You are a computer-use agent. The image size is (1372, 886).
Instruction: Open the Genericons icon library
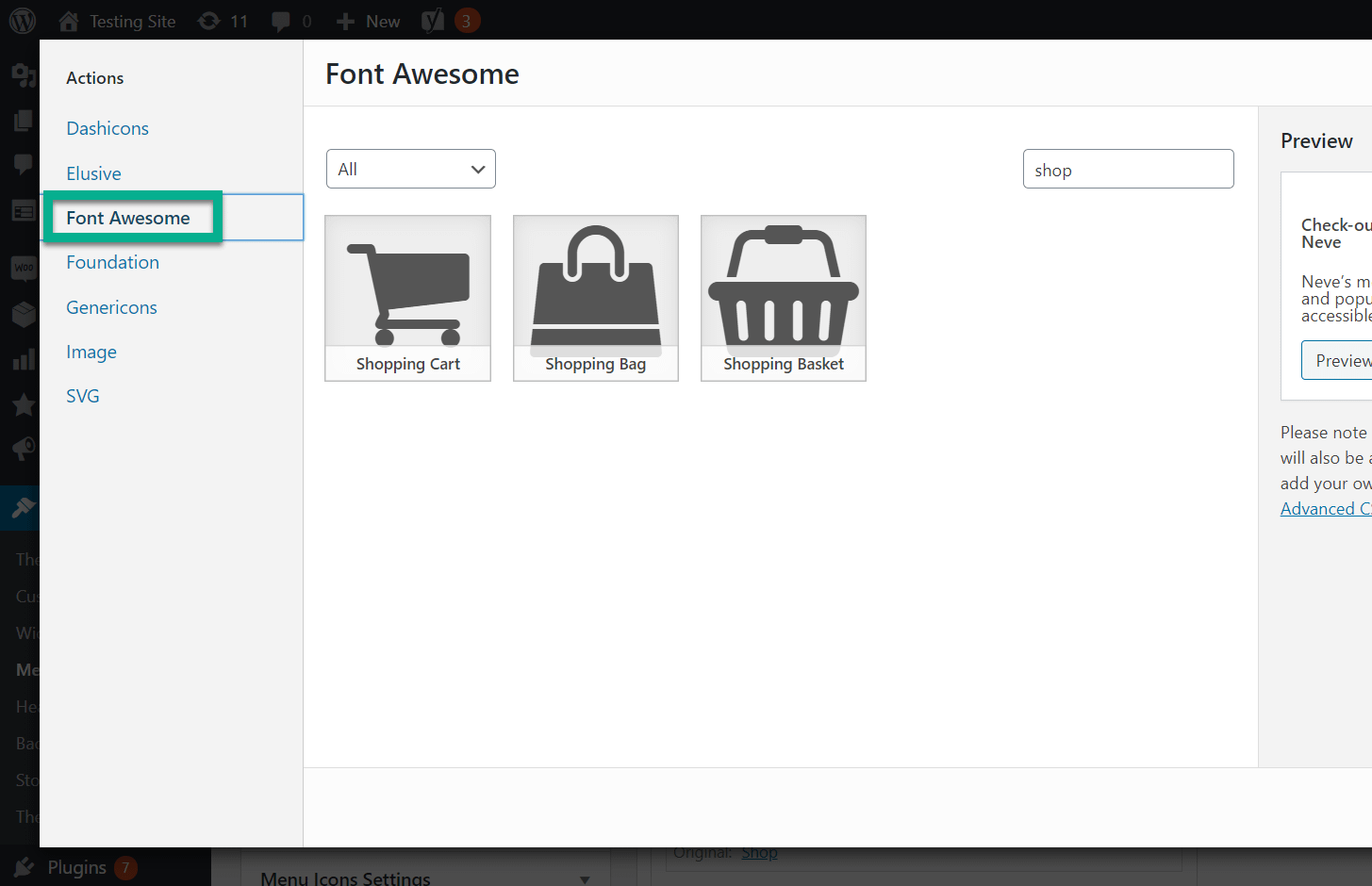(110, 306)
